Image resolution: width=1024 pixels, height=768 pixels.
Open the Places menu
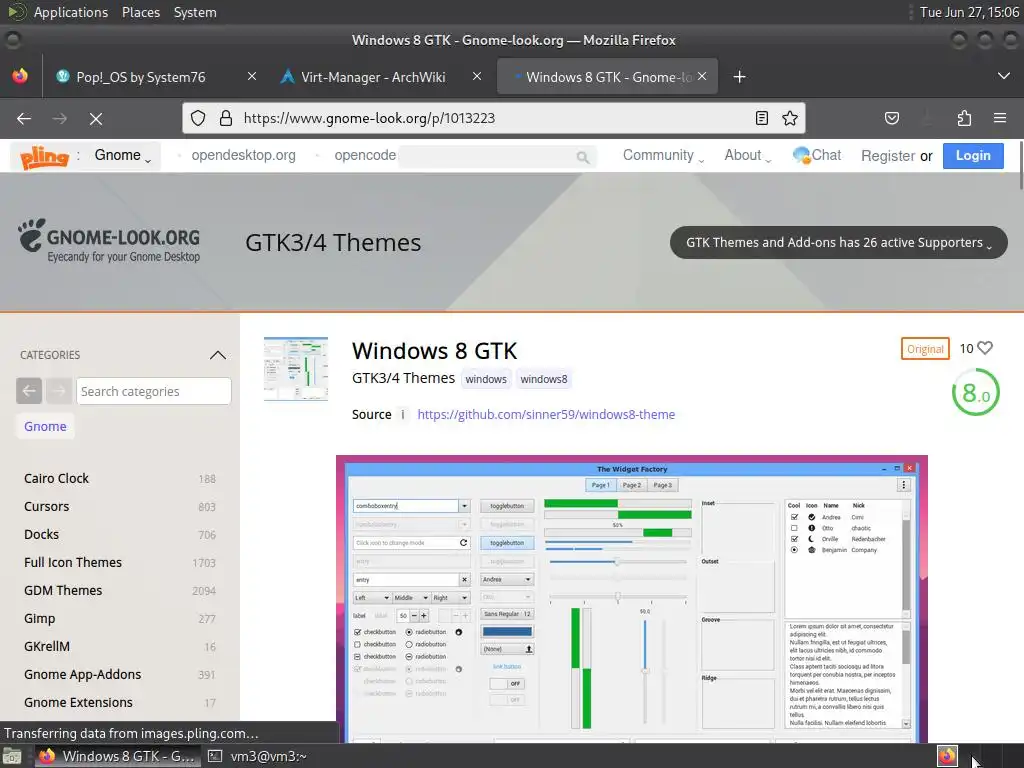point(141,12)
